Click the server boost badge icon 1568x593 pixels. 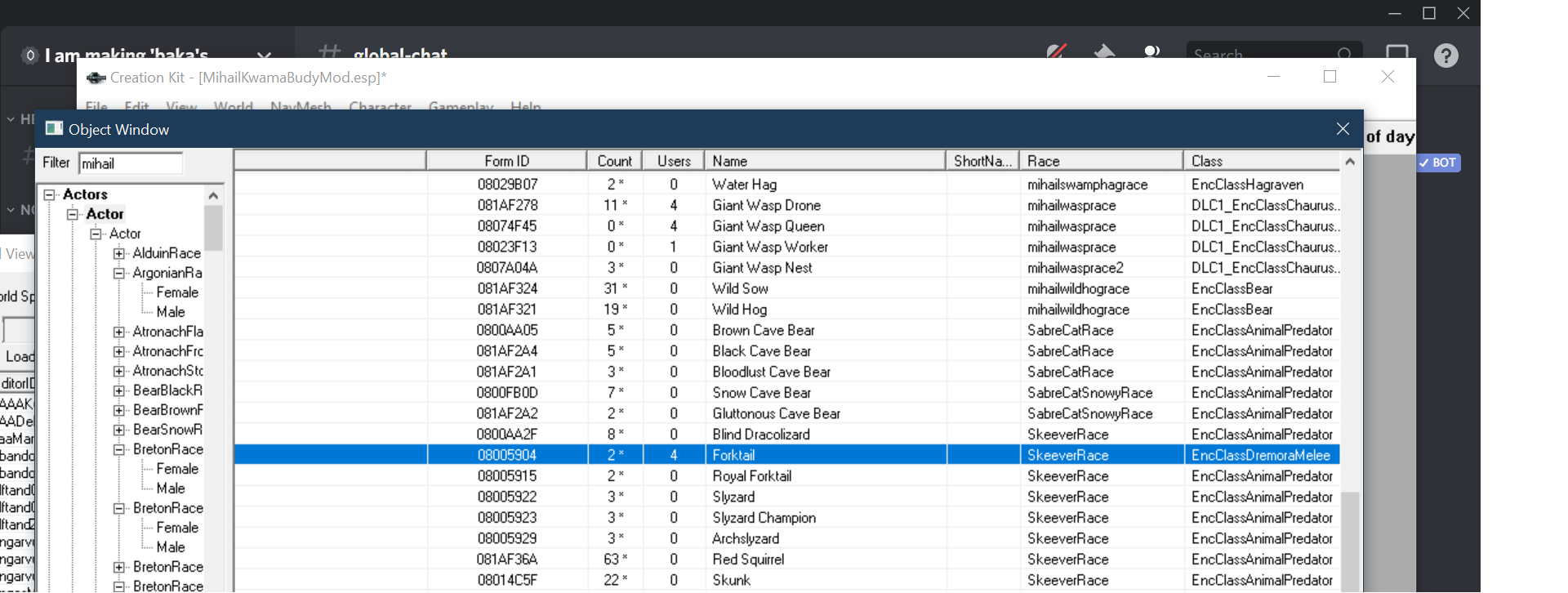coord(30,56)
